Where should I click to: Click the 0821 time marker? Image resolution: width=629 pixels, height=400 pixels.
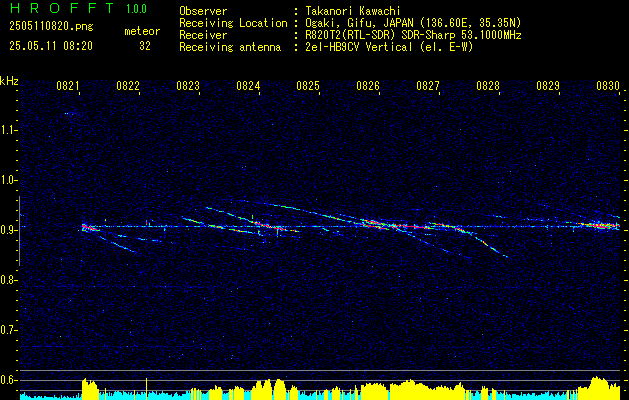tap(67, 86)
